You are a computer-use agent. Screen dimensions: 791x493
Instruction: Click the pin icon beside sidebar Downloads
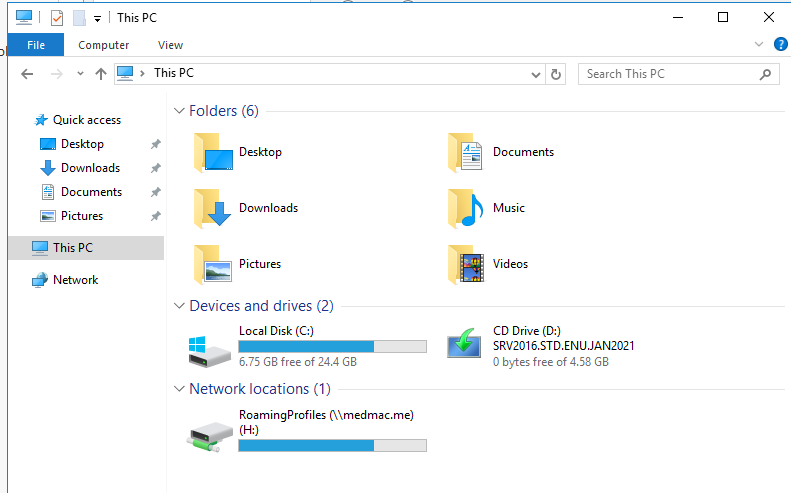click(155, 168)
